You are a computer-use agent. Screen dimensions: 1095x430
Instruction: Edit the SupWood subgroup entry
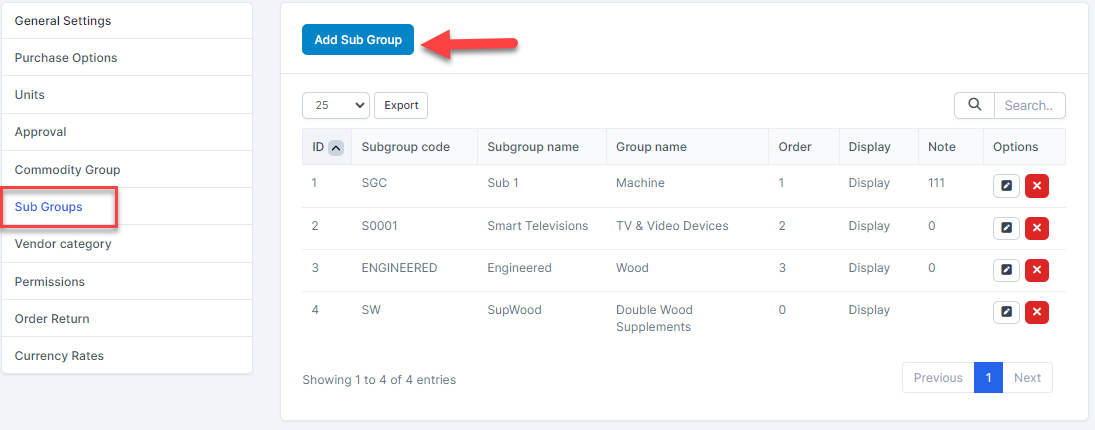1005,312
